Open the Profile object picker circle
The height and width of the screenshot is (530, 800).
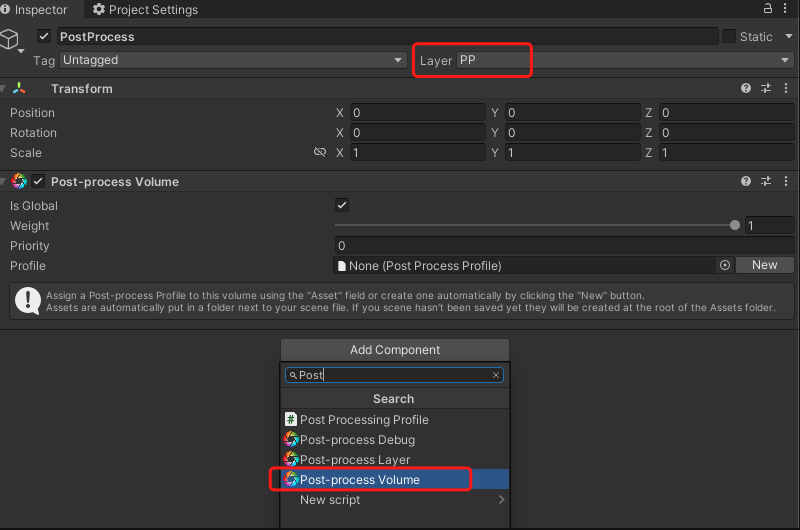tap(725, 266)
